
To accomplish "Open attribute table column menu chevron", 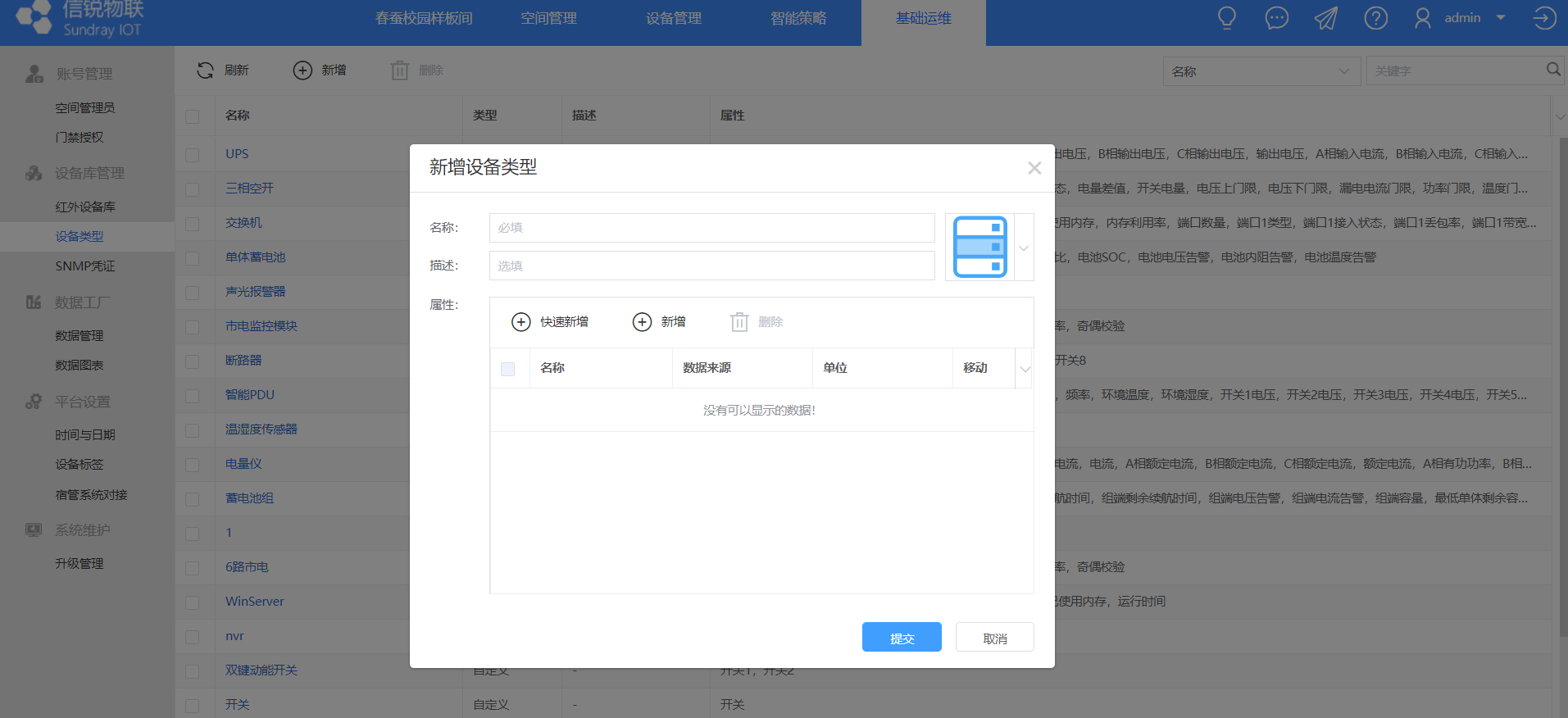I will [1025, 369].
